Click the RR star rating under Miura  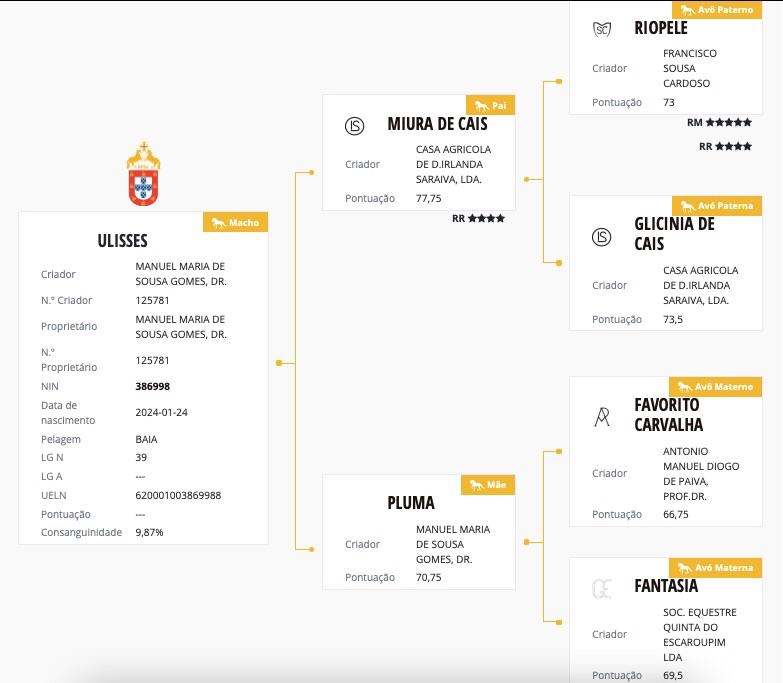(478, 218)
